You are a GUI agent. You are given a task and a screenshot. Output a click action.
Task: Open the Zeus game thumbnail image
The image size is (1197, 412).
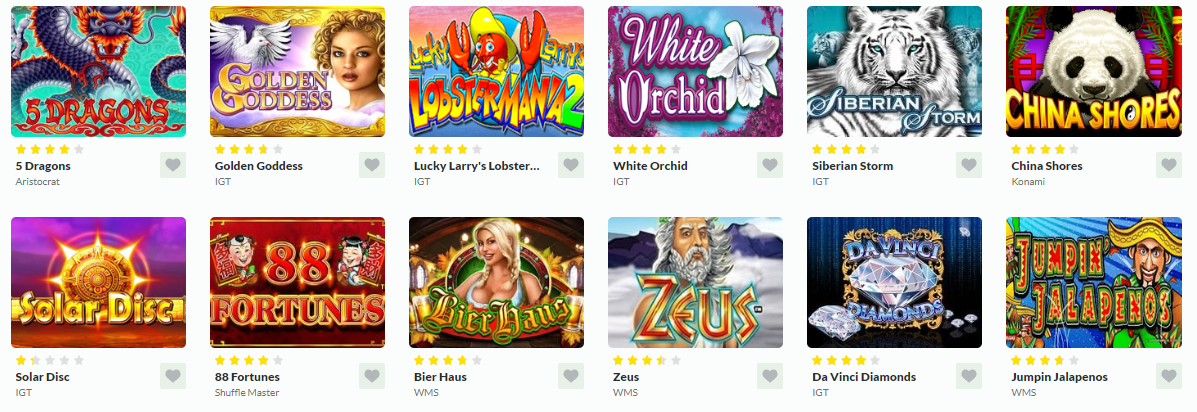click(695, 282)
